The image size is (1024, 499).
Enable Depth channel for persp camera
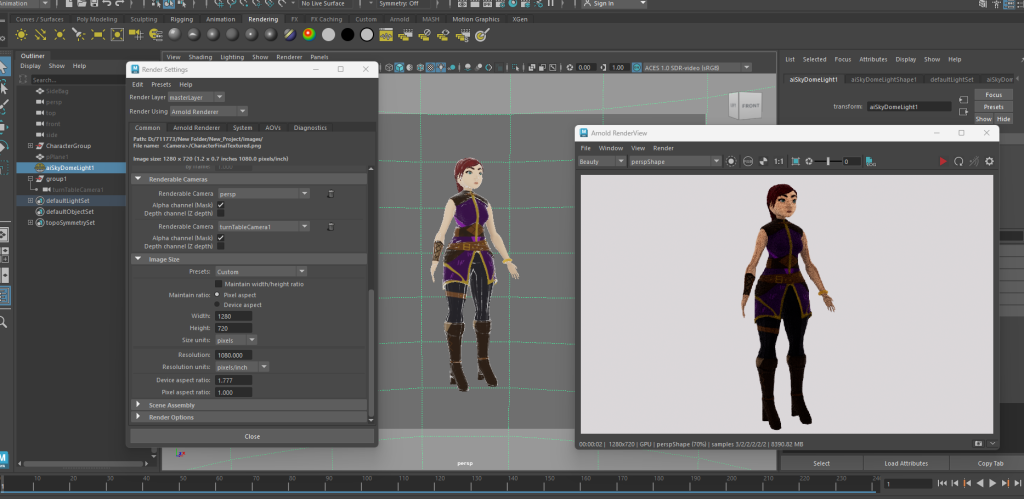coord(220,213)
